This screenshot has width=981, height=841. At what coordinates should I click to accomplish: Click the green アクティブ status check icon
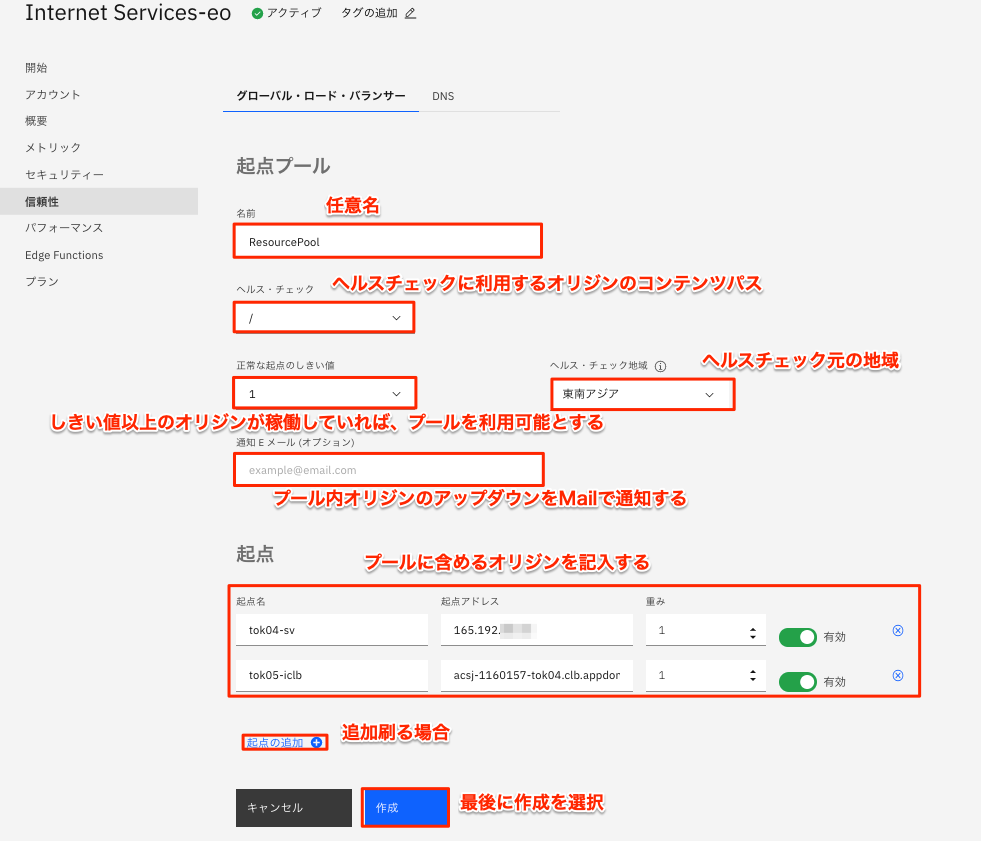pyautogui.click(x=257, y=13)
